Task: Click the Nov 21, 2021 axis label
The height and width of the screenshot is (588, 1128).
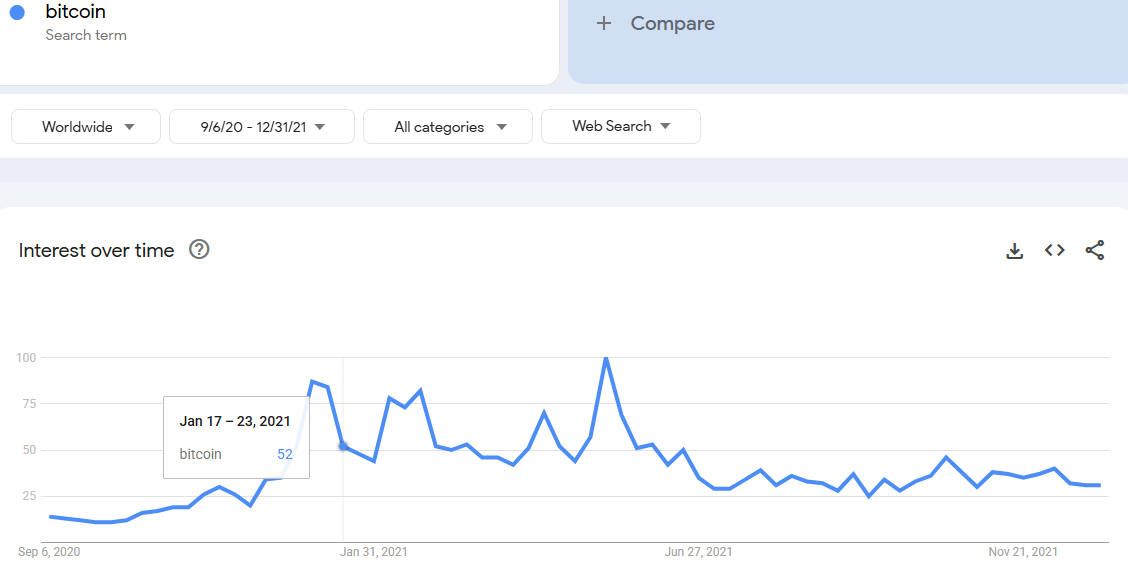Action: (x=1023, y=551)
